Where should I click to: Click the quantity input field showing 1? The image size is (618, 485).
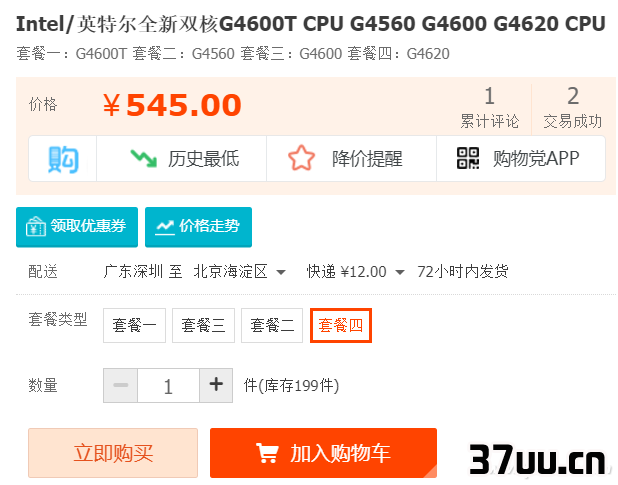coord(168,386)
